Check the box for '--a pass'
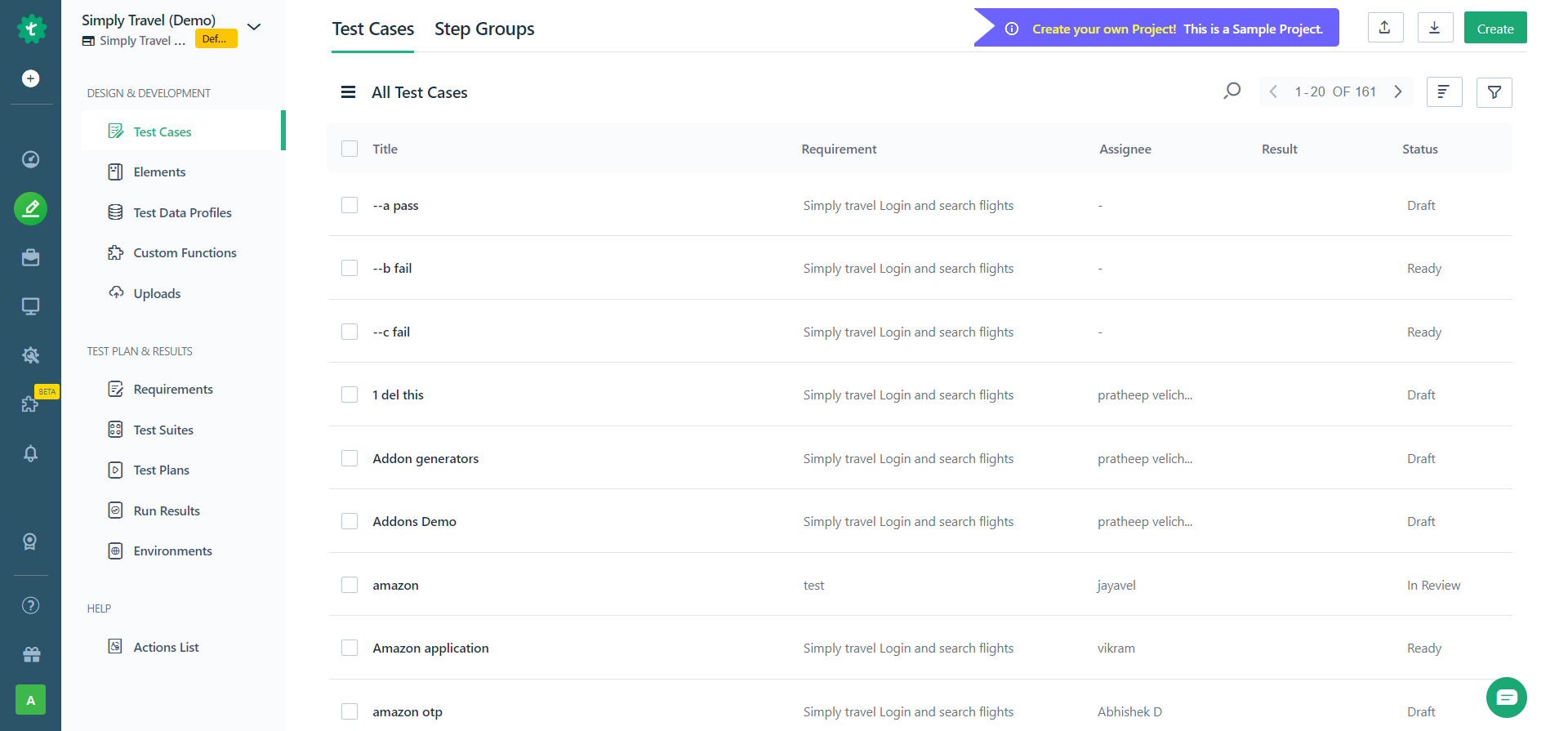 [350, 205]
